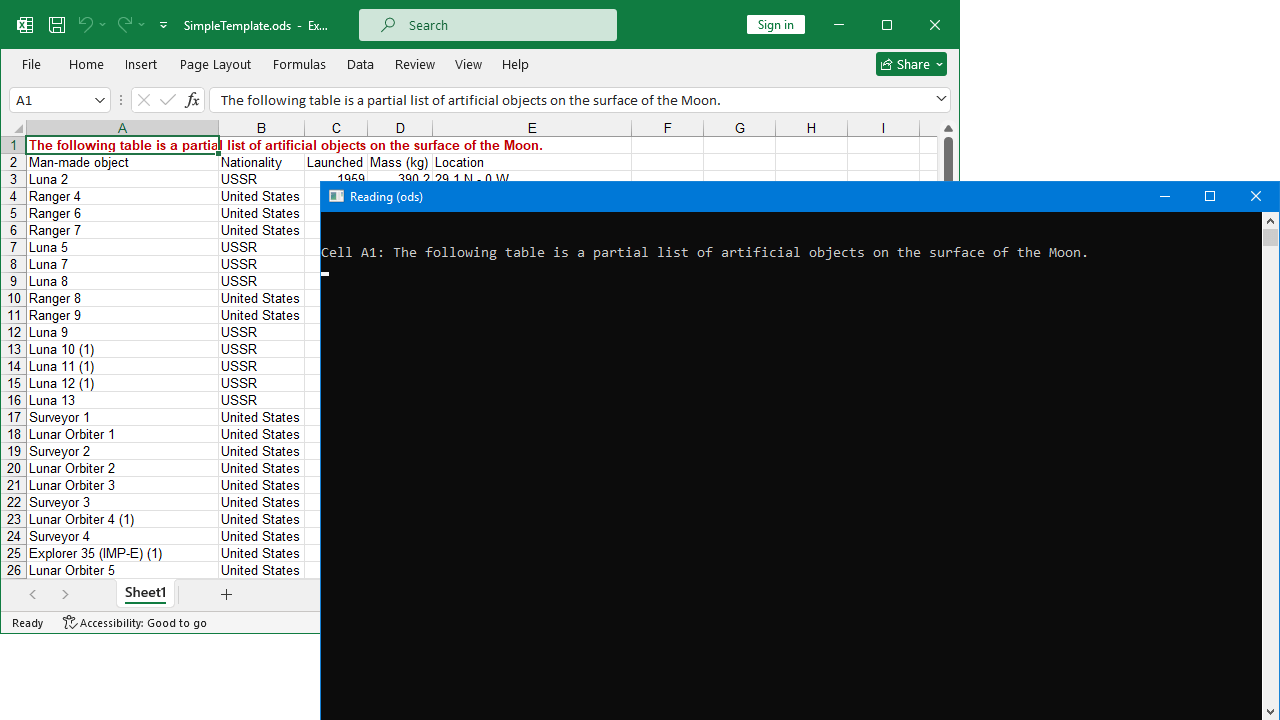Add a new sheet with plus icon
The width and height of the screenshot is (1280, 720).
click(x=226, y=594)
